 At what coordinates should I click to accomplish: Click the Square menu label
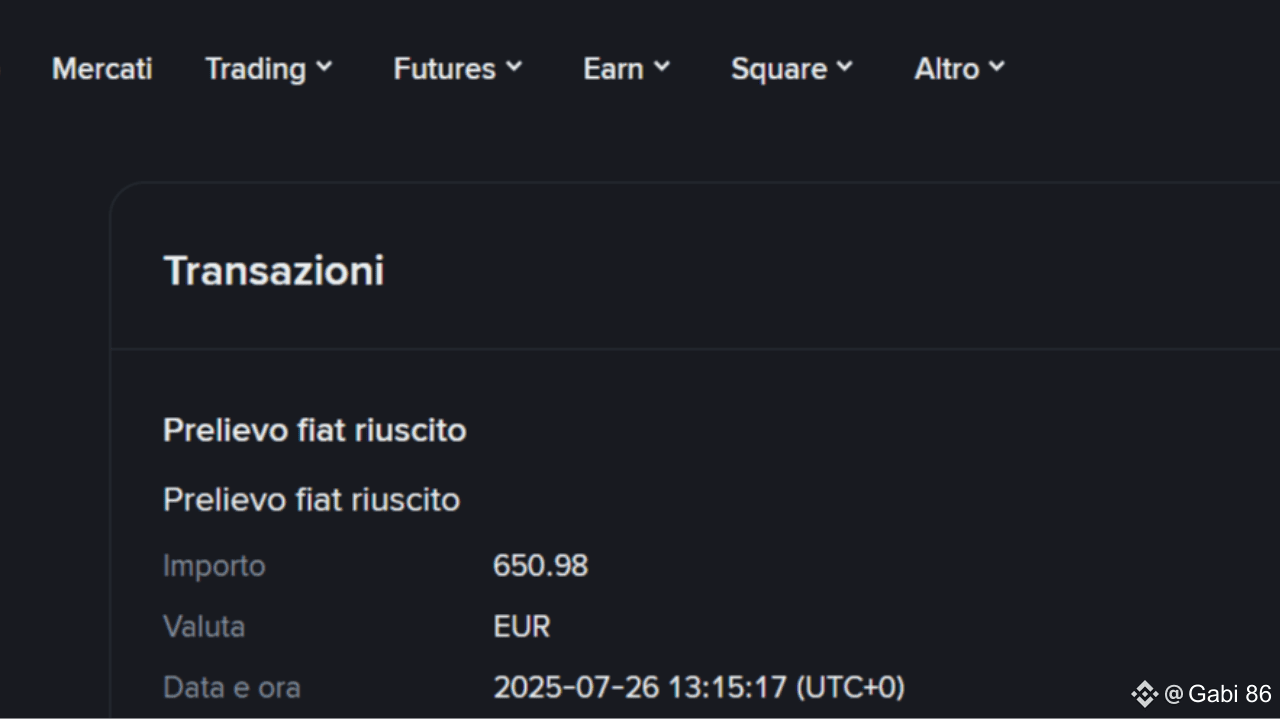[x=778, y=69]
